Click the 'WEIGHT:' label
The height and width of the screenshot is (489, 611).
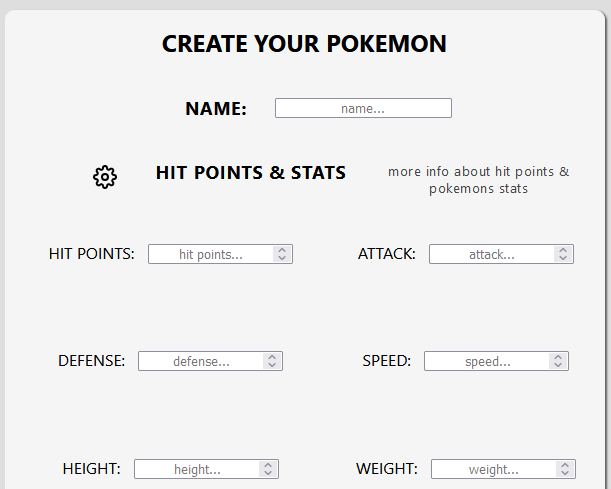[x=387, y=469]
